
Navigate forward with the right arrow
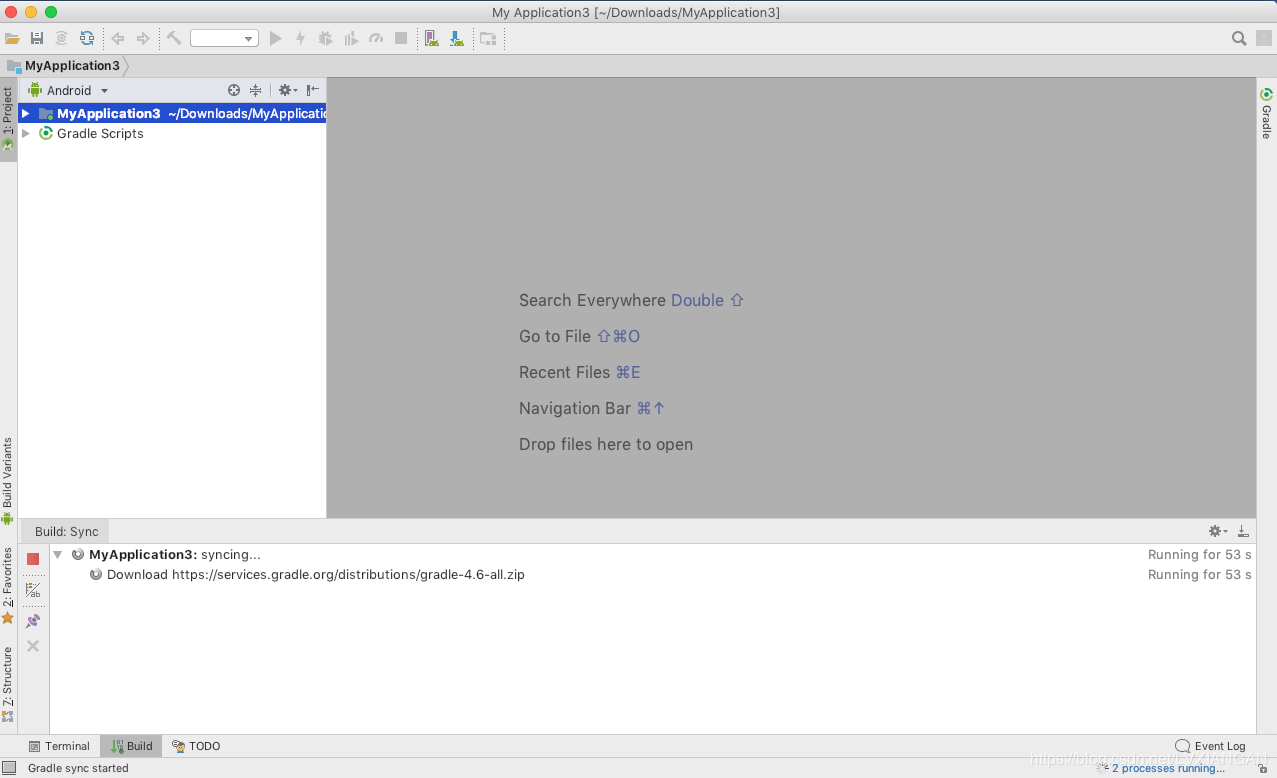click(143, 38)
